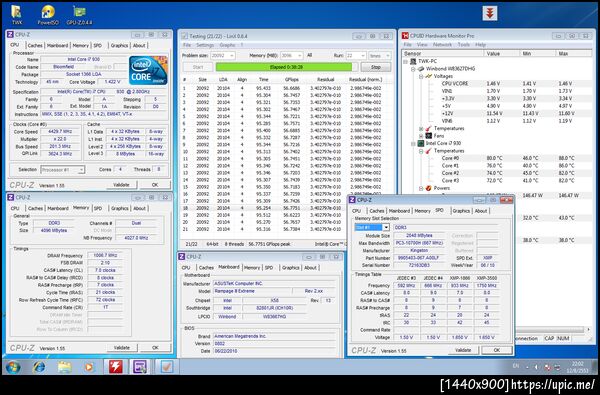Click the Powers flame icon in sensor tree
Screen dimensions: 600x395
pyautogui.click(x=429, y=188)
